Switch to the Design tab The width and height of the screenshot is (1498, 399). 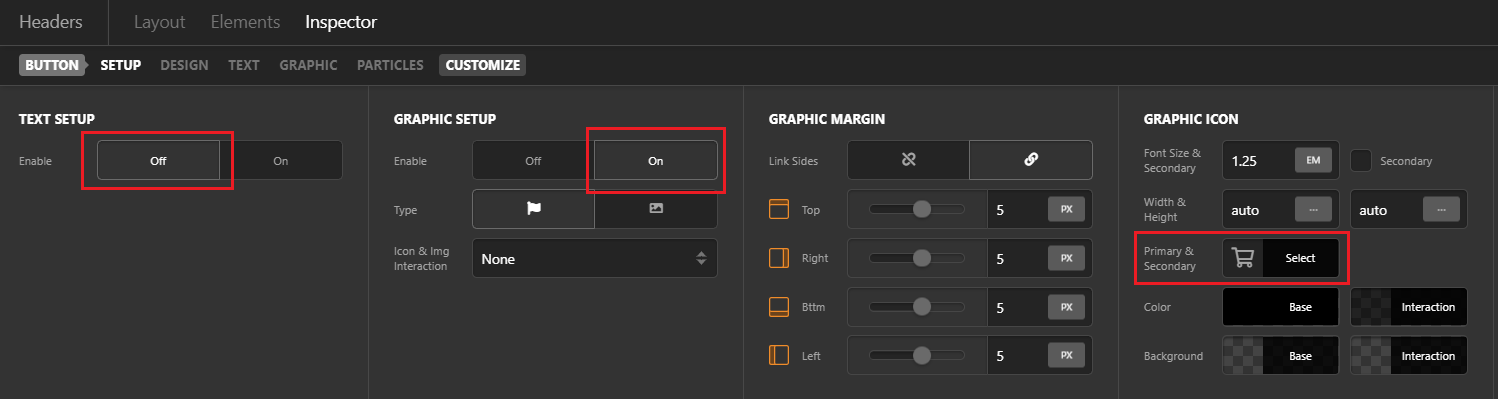pos(184,65)
